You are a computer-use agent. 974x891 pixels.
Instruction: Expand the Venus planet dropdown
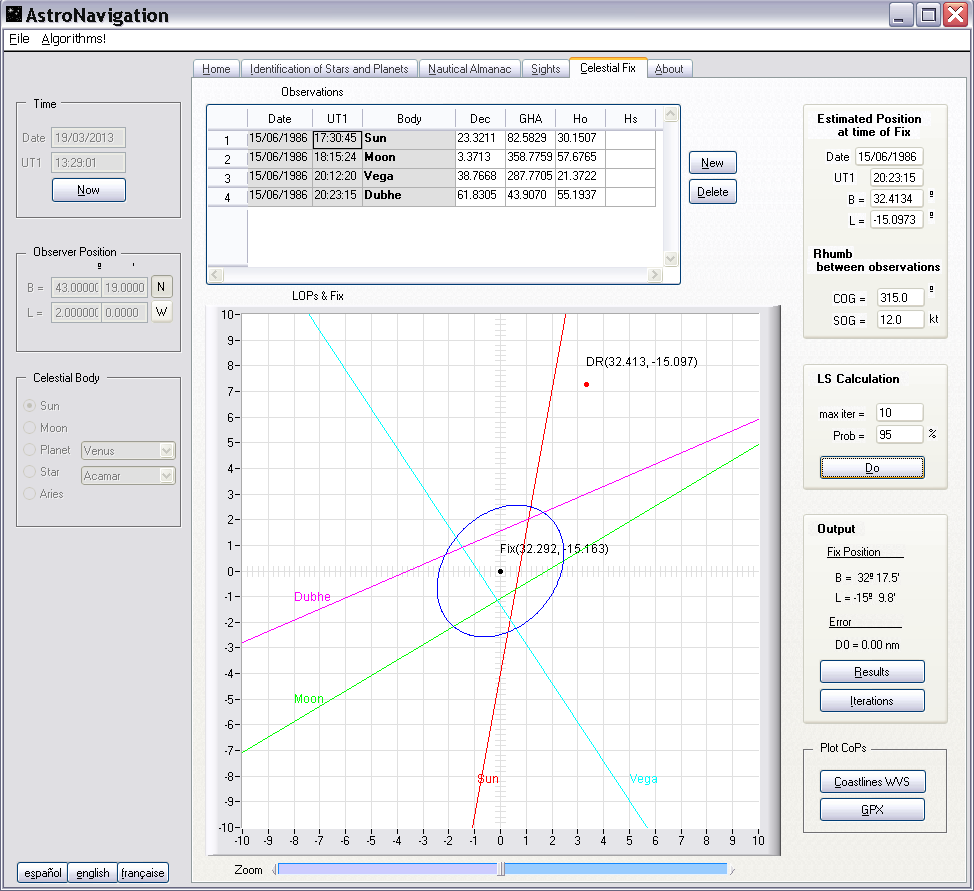click(167, 451)
